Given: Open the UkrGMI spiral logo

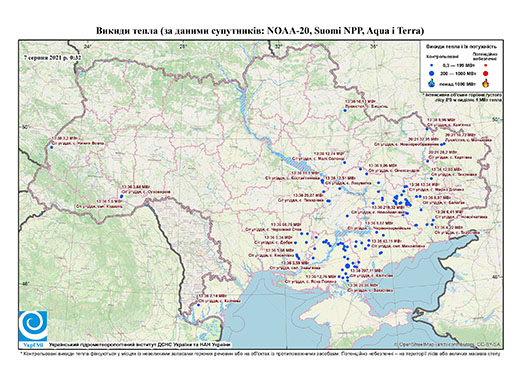Looking at the screenshot, I should [33, 325].
